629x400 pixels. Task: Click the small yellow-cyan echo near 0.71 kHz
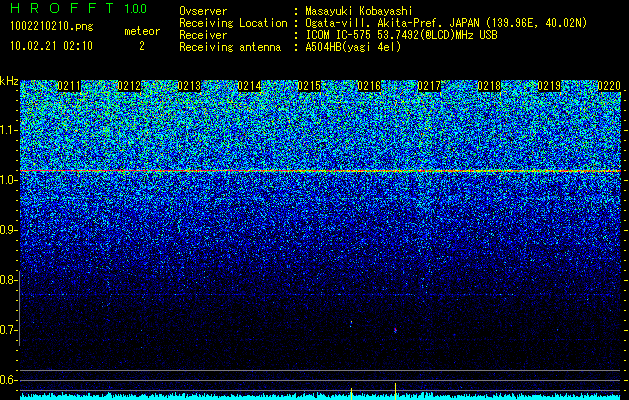coord(351,323)
